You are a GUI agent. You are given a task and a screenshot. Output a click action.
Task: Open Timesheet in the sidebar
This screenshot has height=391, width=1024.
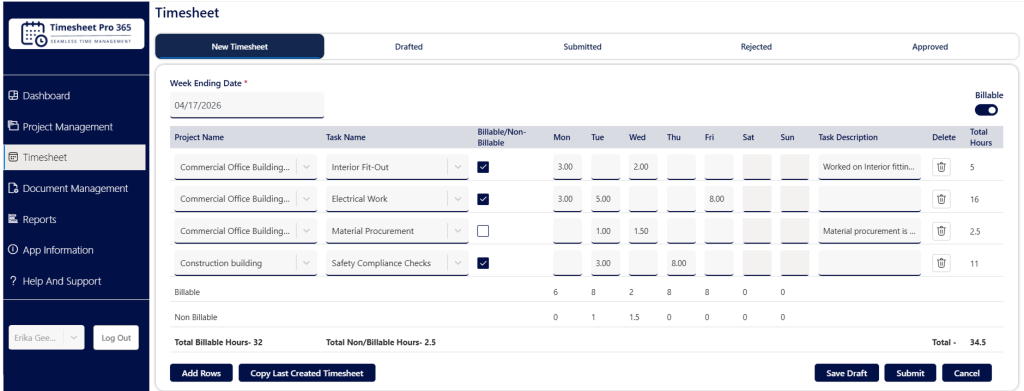click(x=74, y=157)
